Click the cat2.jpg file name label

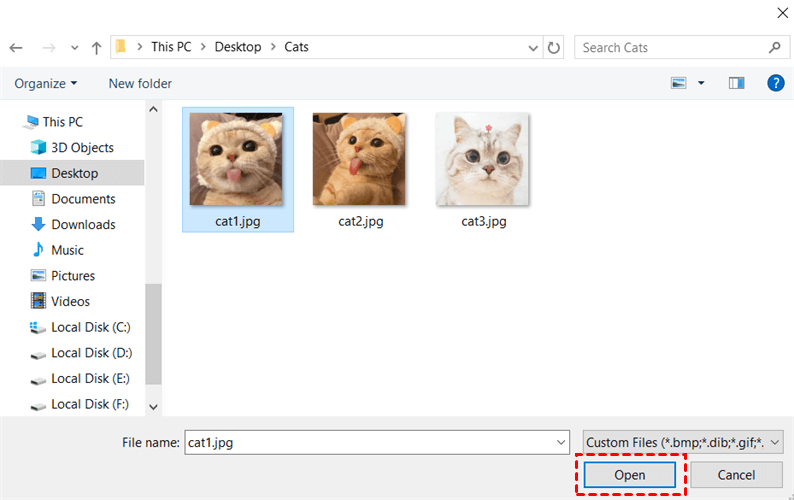tap(361, 221)
